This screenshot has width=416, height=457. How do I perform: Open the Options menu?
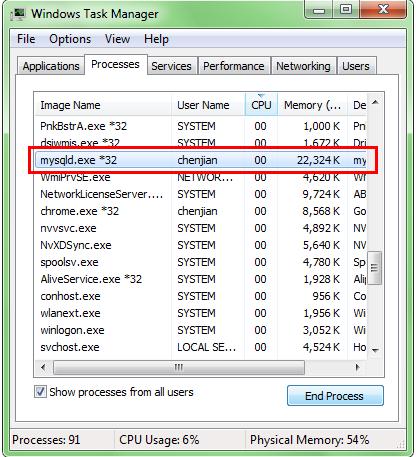(70, 39)
